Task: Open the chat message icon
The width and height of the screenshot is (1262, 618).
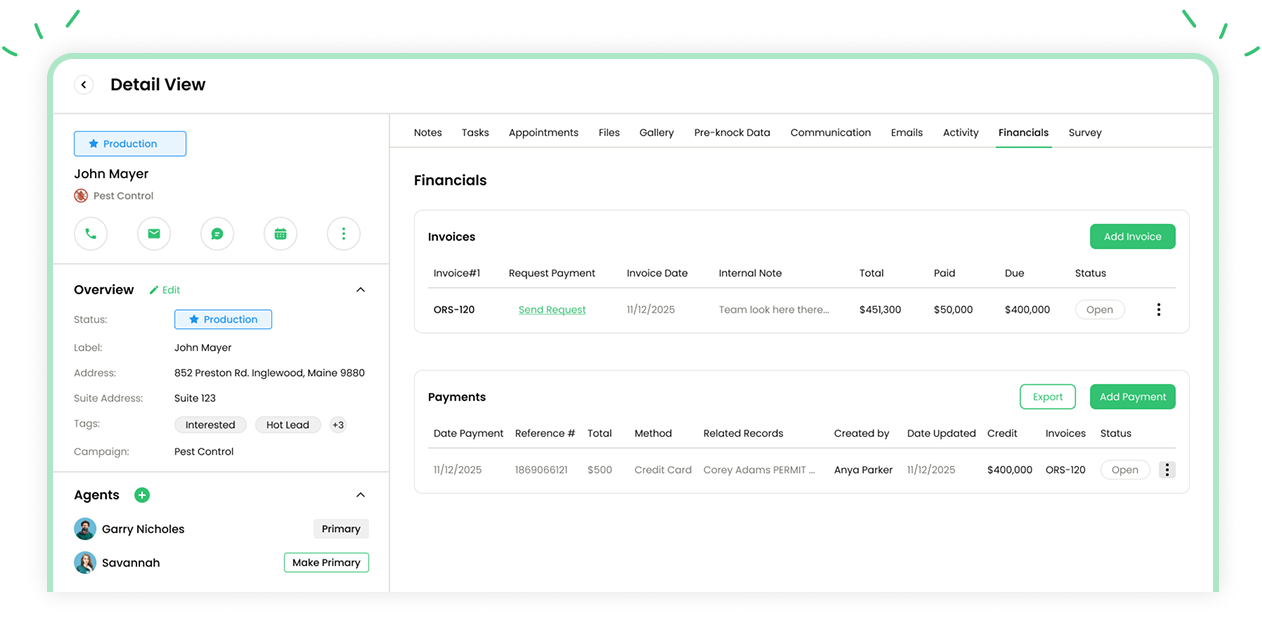Action: [217, 234]
